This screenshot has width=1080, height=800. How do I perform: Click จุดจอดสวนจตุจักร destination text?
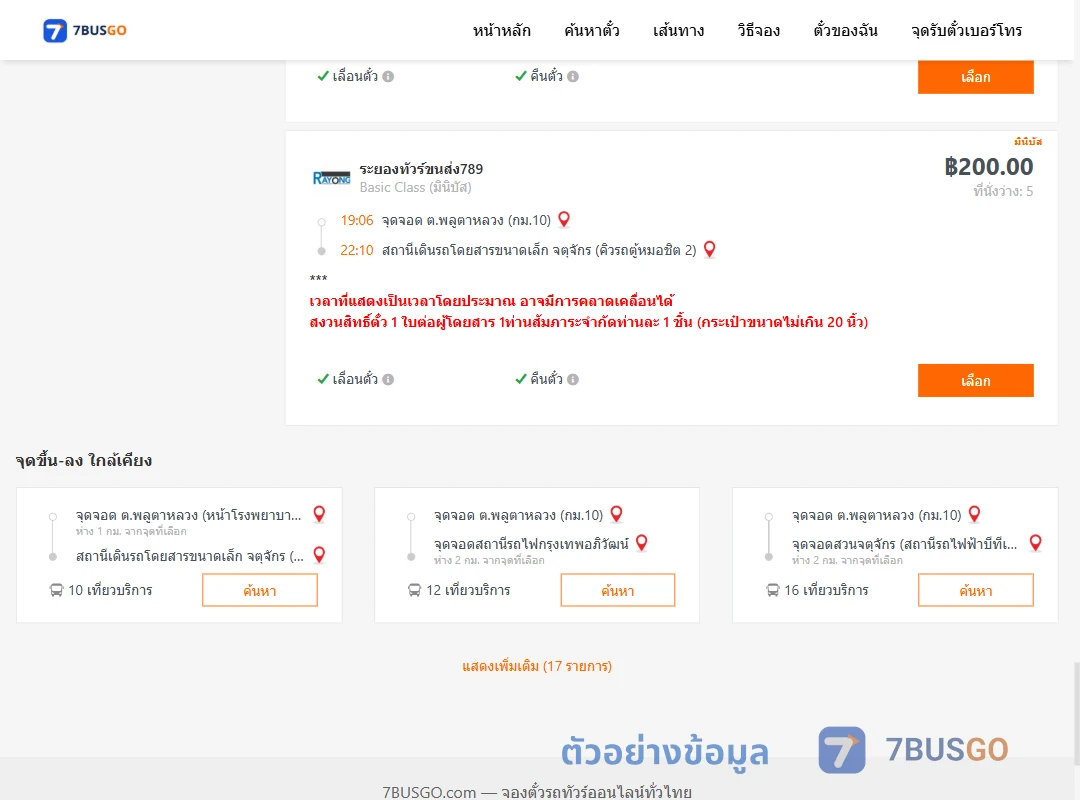coord(904,544)
